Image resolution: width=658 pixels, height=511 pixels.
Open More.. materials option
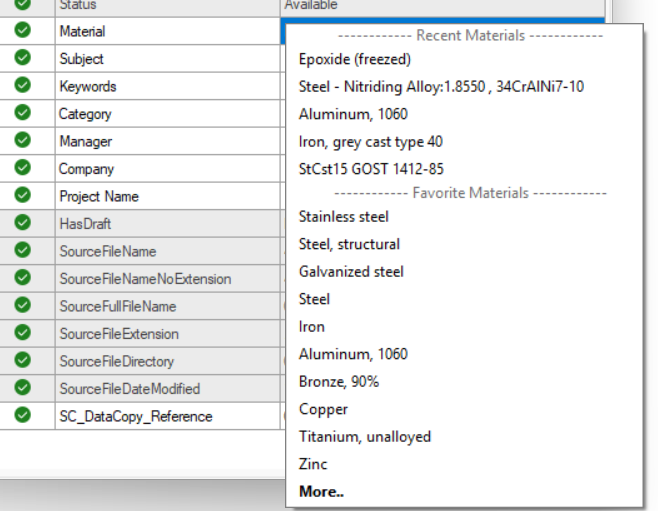click(321, 491)
